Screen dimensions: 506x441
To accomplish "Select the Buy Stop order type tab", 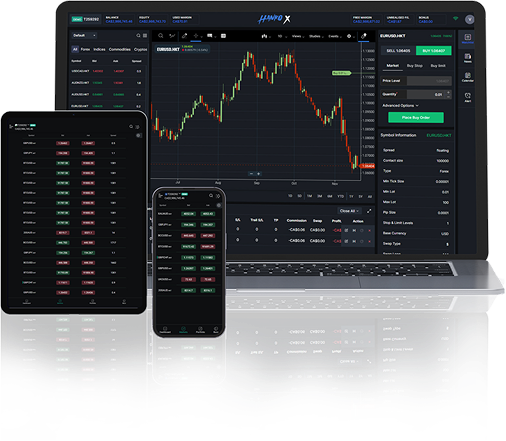I will [415, 66].
